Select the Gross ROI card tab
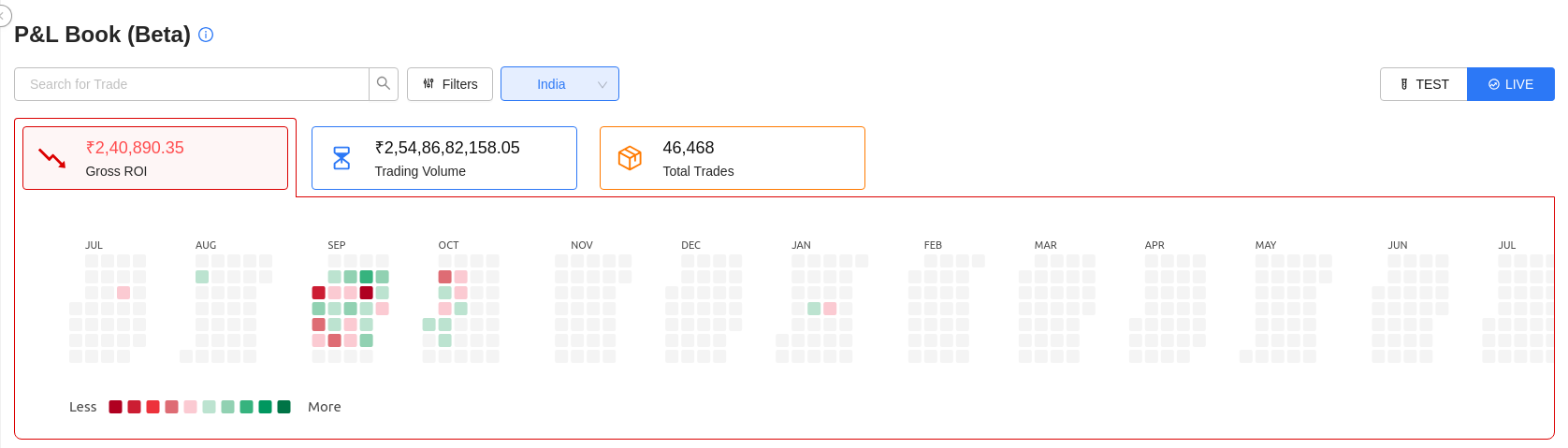Screen dimensions: 1568x448 coord(155,158)
